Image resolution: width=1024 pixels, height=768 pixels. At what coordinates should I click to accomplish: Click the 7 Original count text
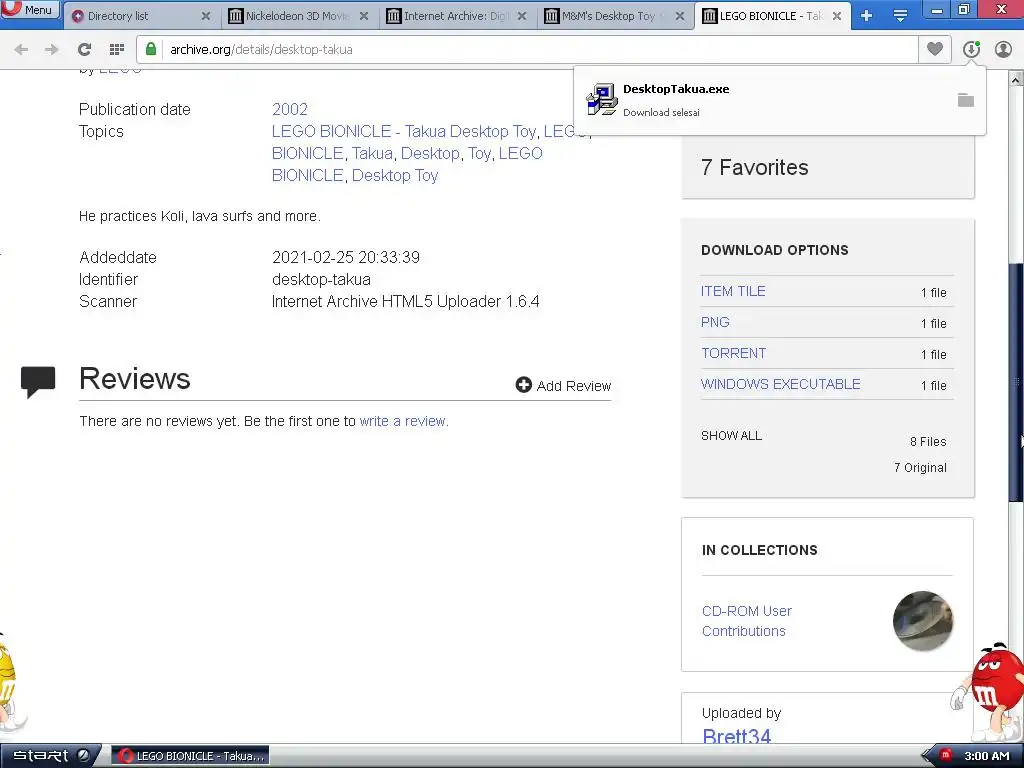[x=920, y=468]
